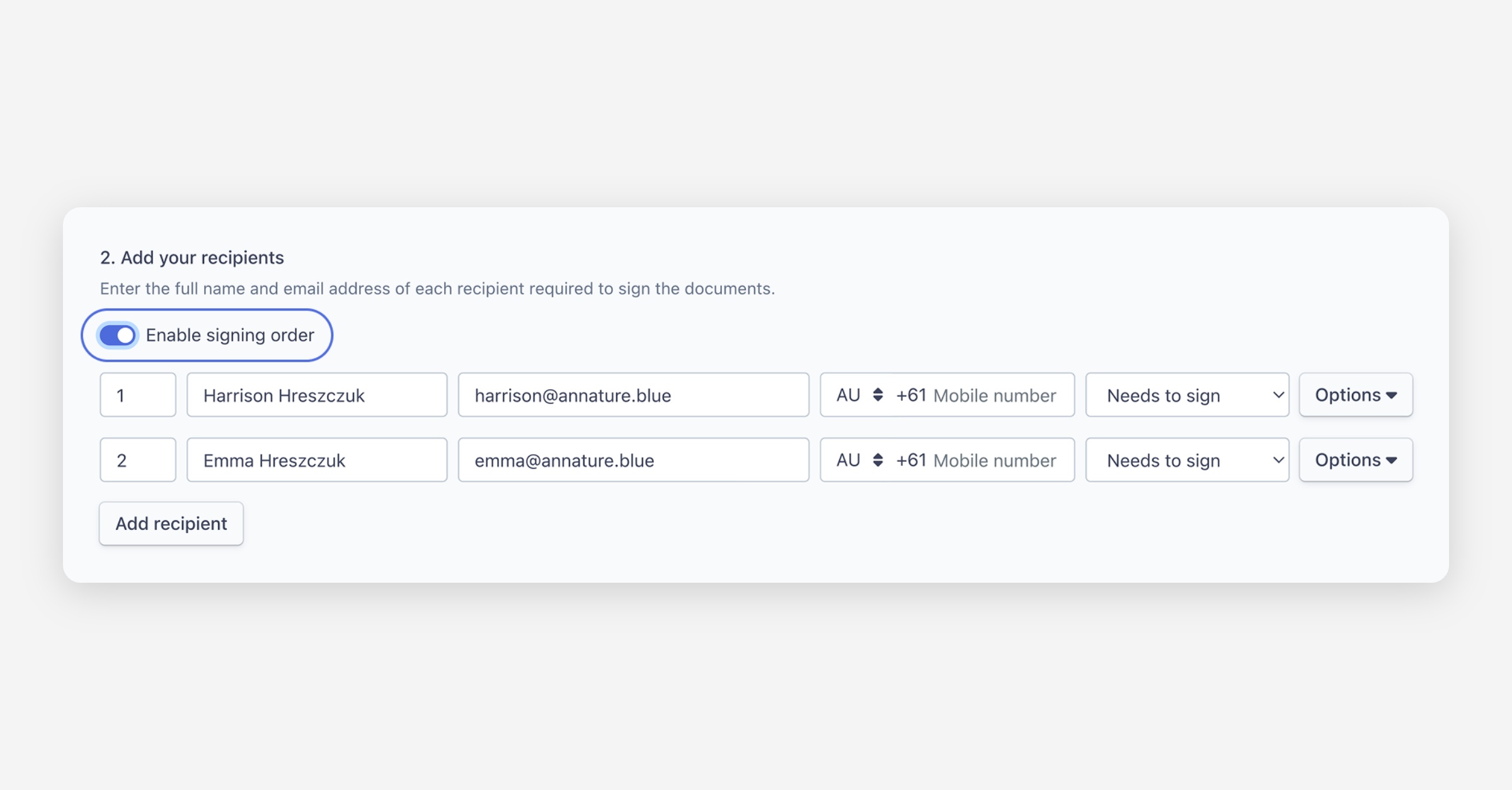
Task: Click the emma@annature.blue email field
Action: 633,460
